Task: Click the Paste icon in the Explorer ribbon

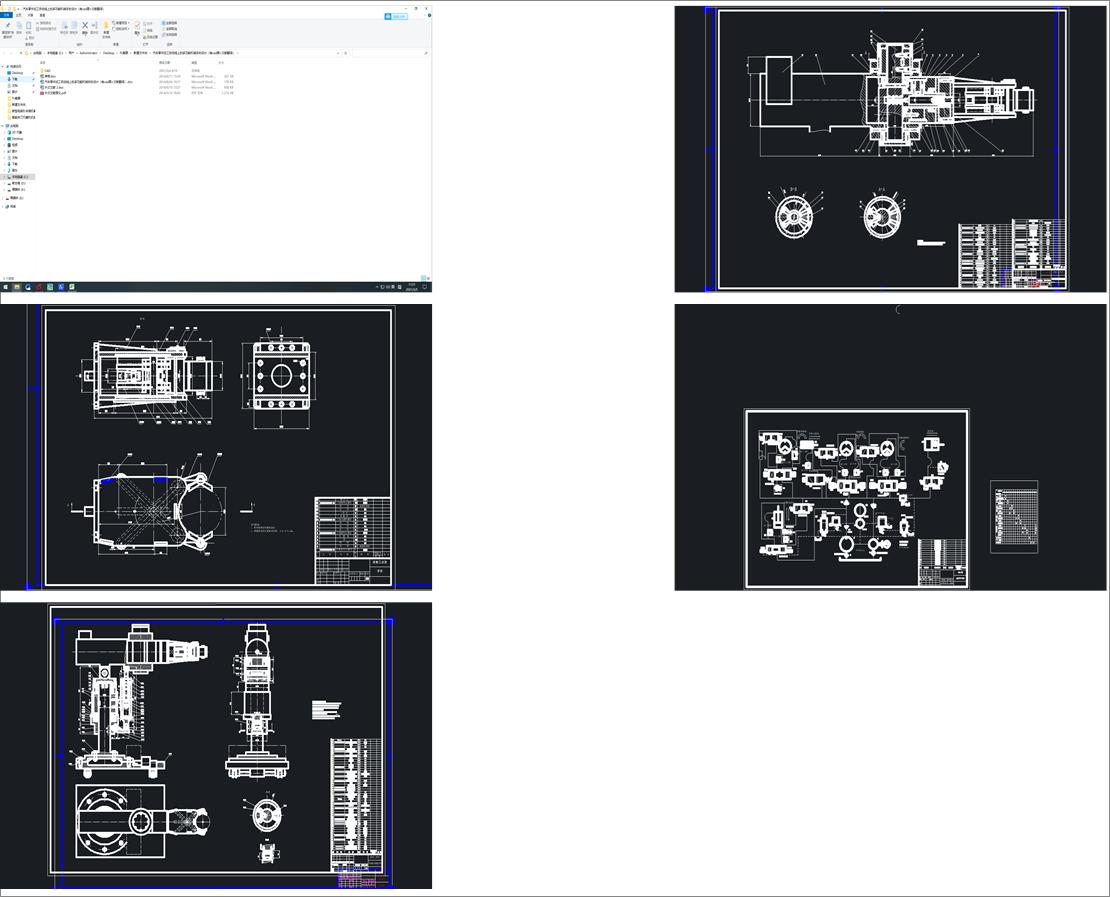Action: tap(29, 25)
